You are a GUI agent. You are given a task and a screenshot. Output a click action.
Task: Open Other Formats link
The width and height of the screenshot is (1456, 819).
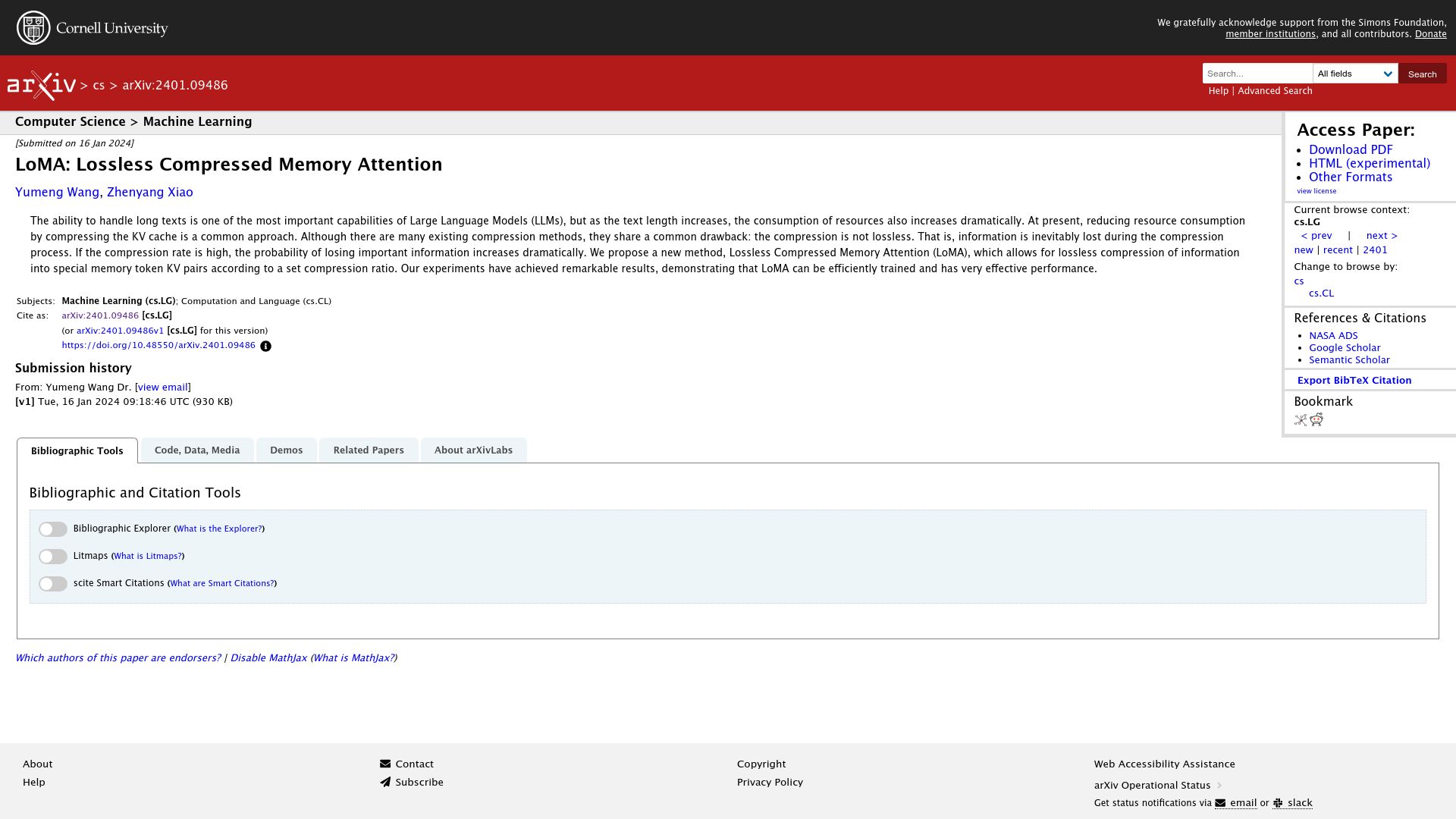coord(1351,177)
